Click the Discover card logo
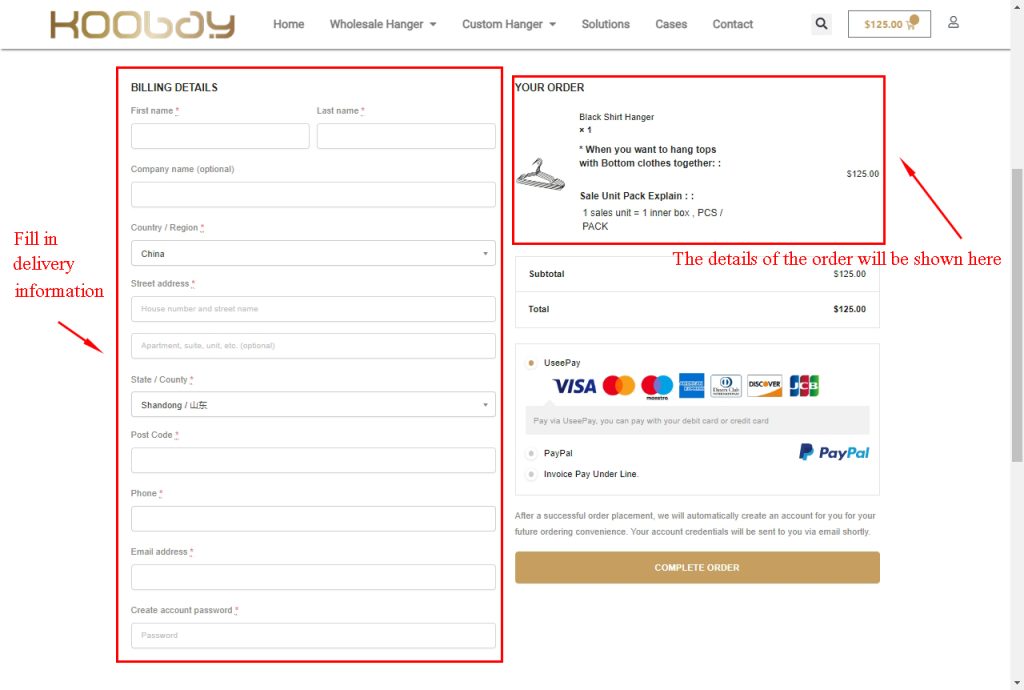This screenshot has height=690, width=1024. click(764, 386)
